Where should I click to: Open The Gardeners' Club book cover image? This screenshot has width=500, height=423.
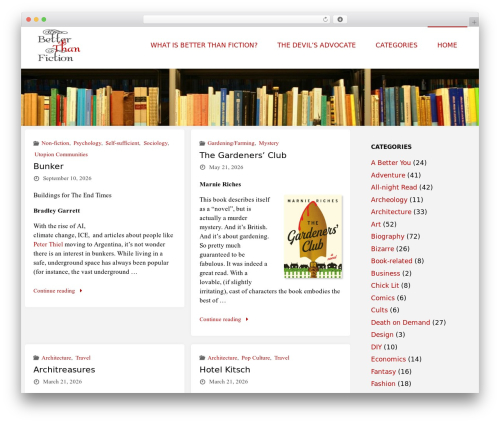coord(313,237)
